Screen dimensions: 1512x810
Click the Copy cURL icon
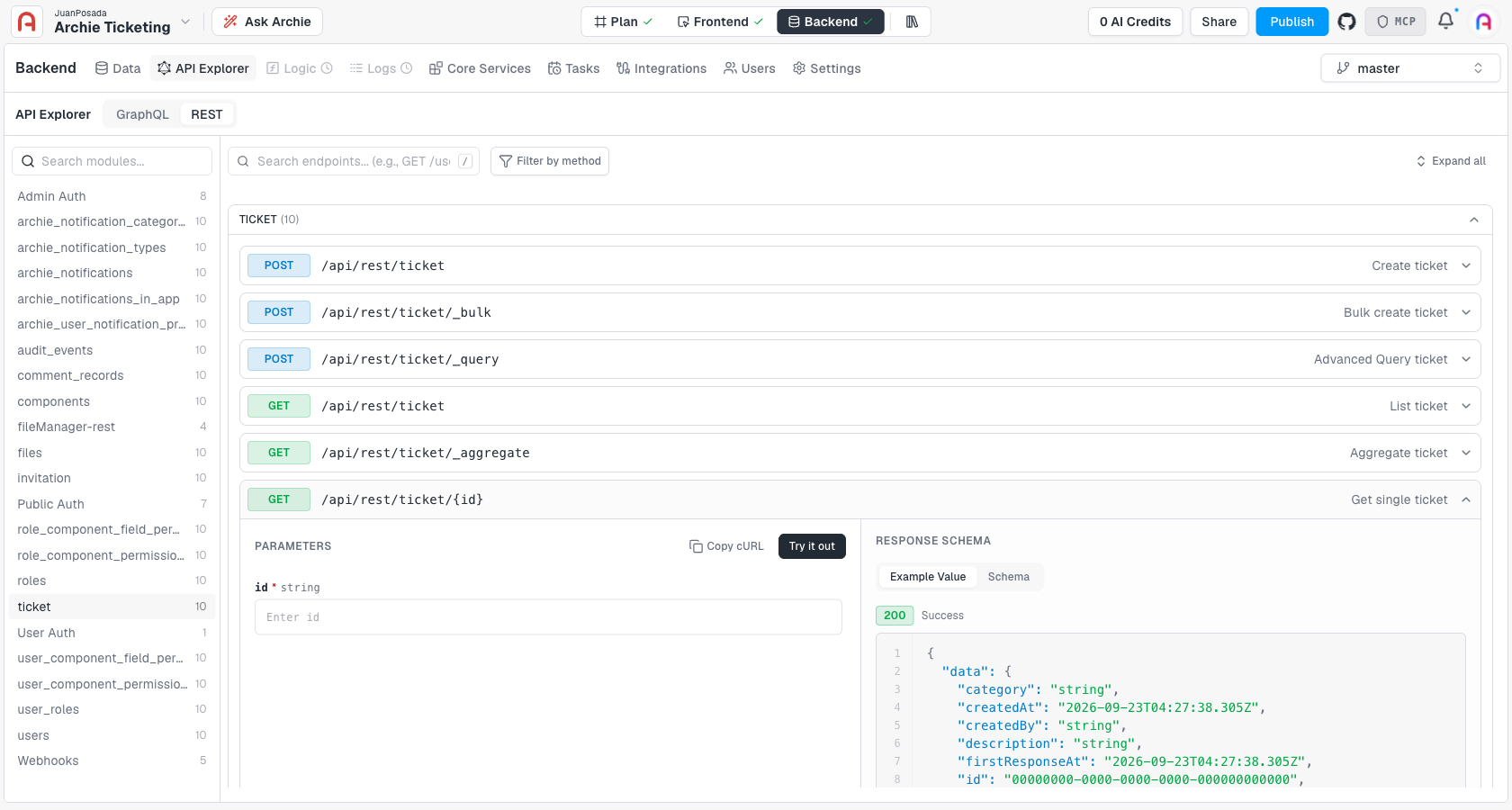[696, 546]
